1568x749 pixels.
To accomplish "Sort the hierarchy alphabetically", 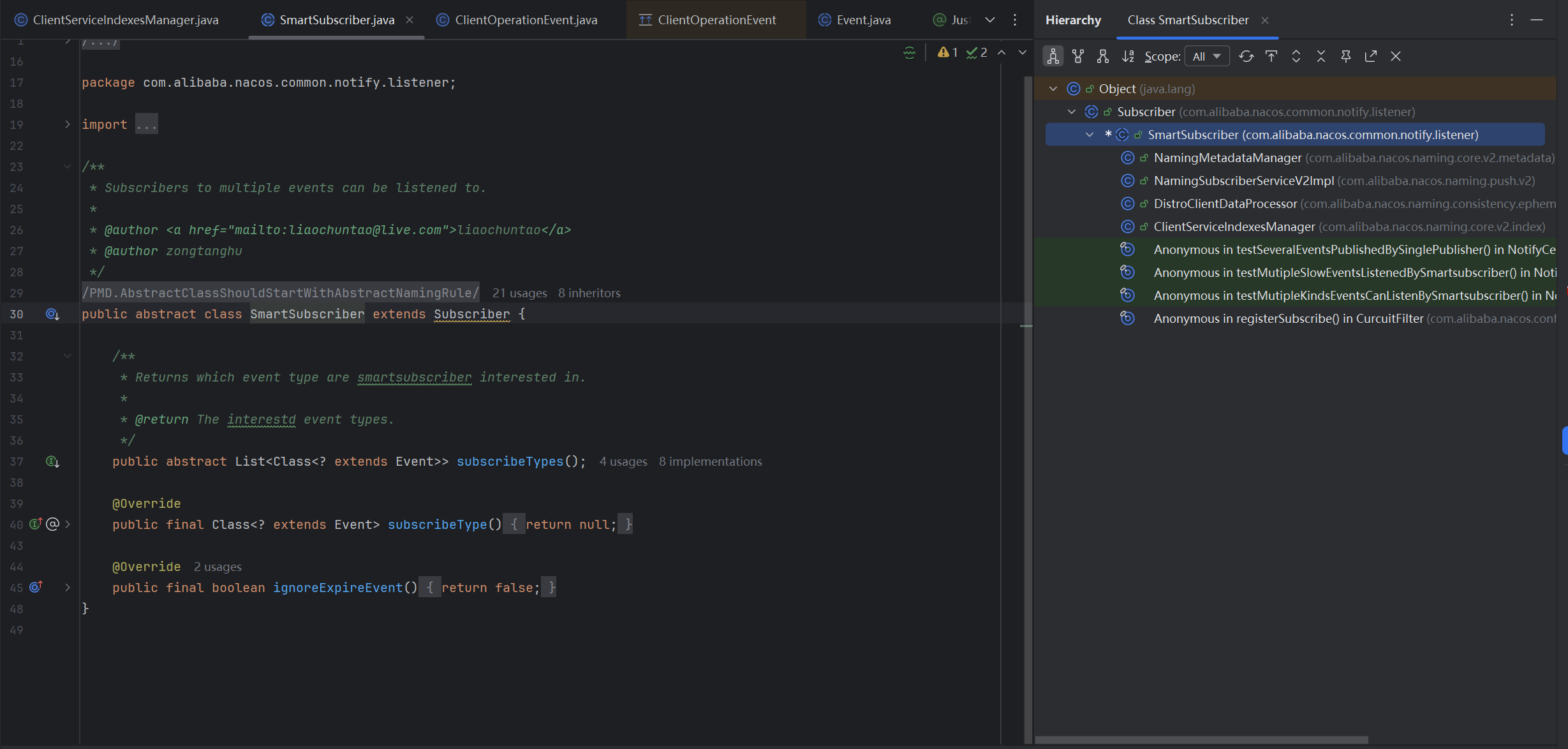I will [x=1128, y=56].
